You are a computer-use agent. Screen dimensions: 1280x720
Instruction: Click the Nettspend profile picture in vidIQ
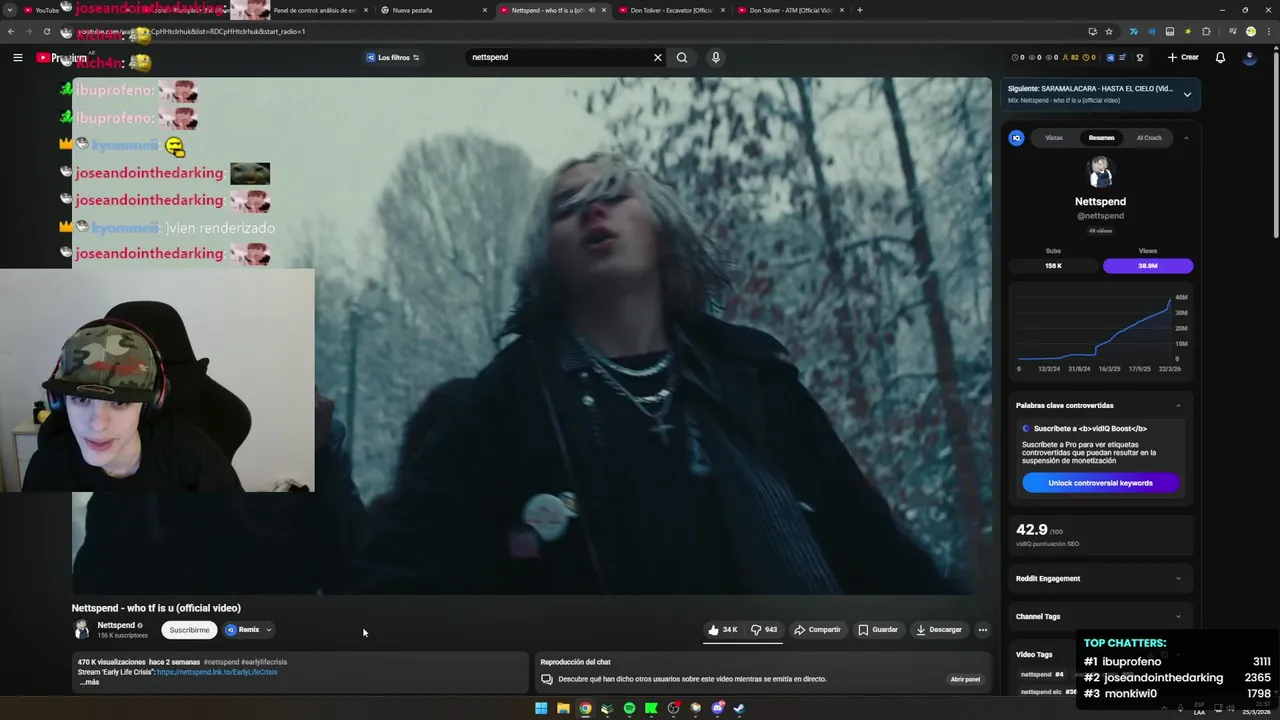coord(1100,173)
